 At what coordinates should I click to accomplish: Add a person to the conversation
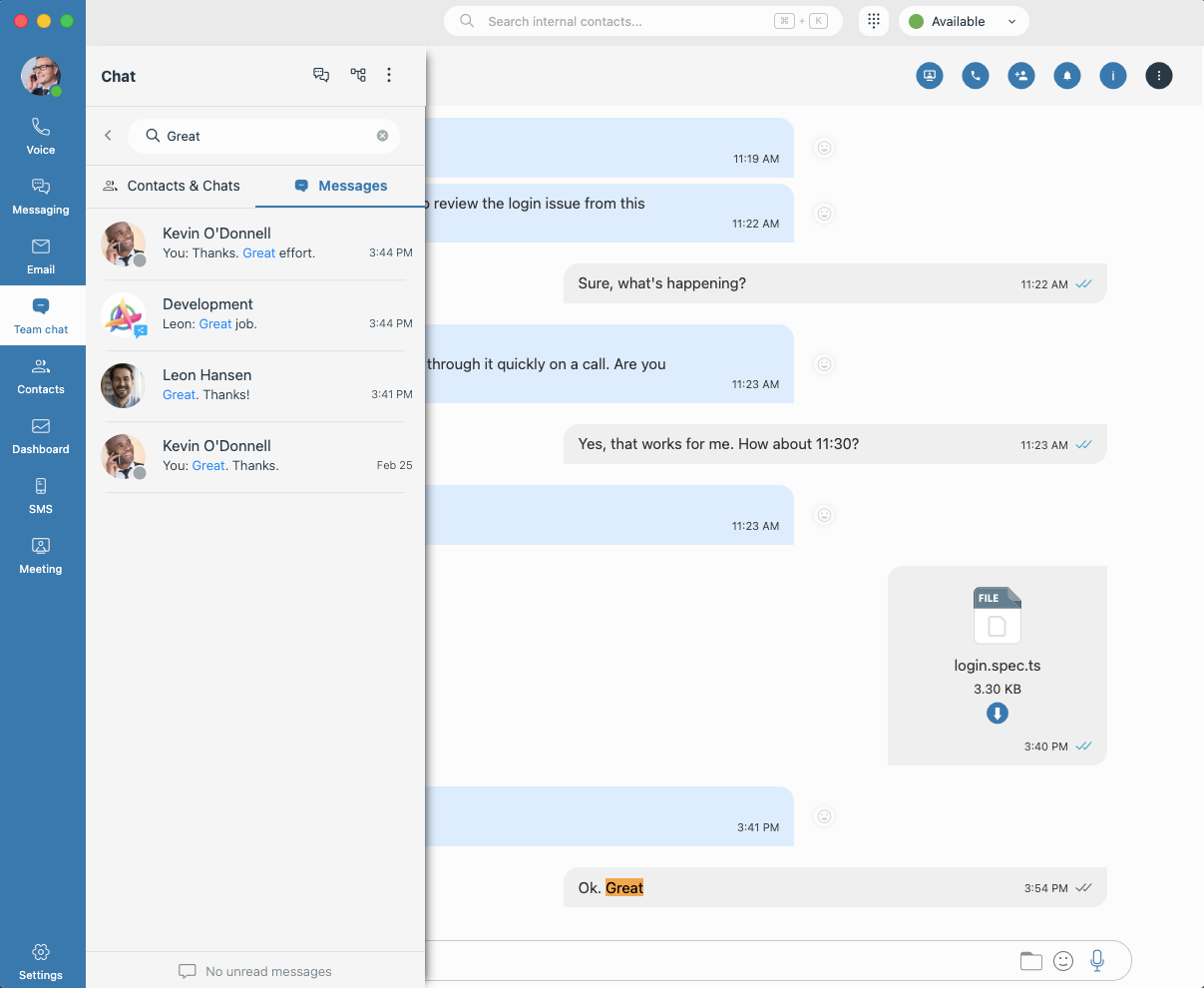click(1020, 75)
